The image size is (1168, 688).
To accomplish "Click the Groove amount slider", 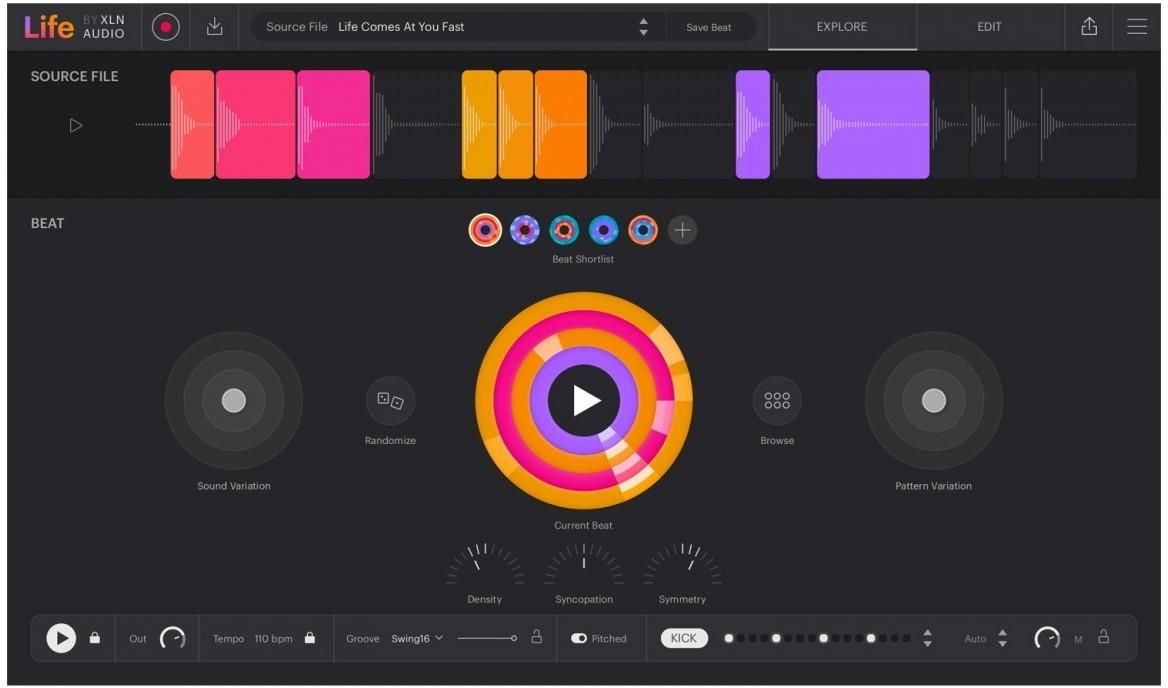I will (x=487, y=638).
